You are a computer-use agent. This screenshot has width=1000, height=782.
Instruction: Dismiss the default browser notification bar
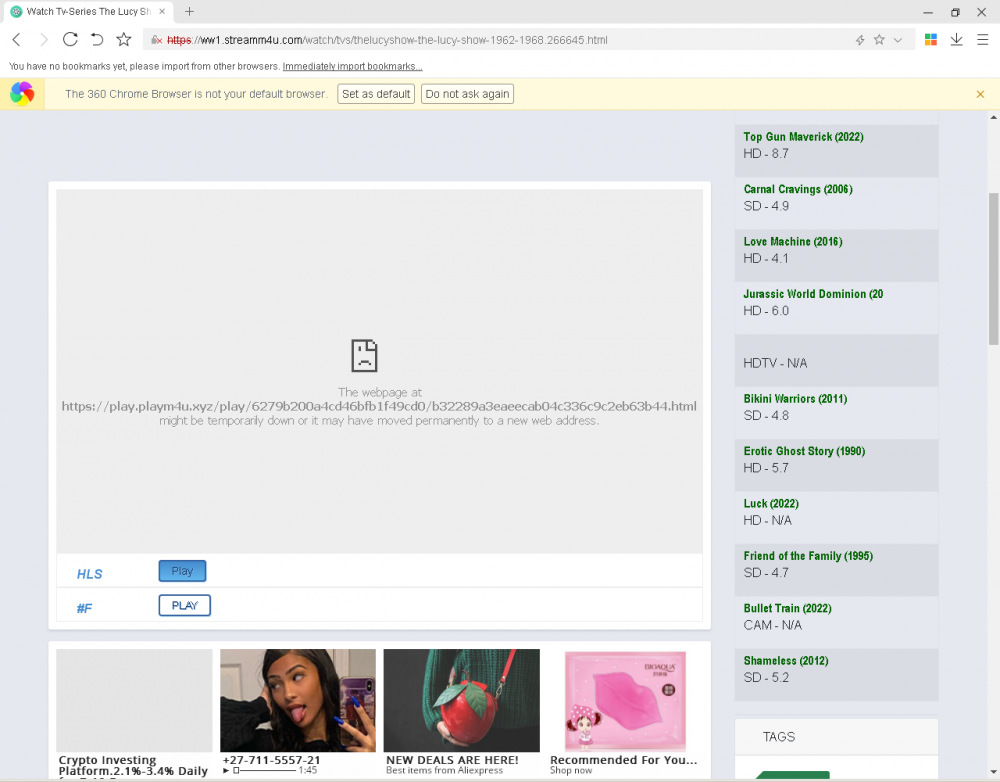(x=980, y=94)
